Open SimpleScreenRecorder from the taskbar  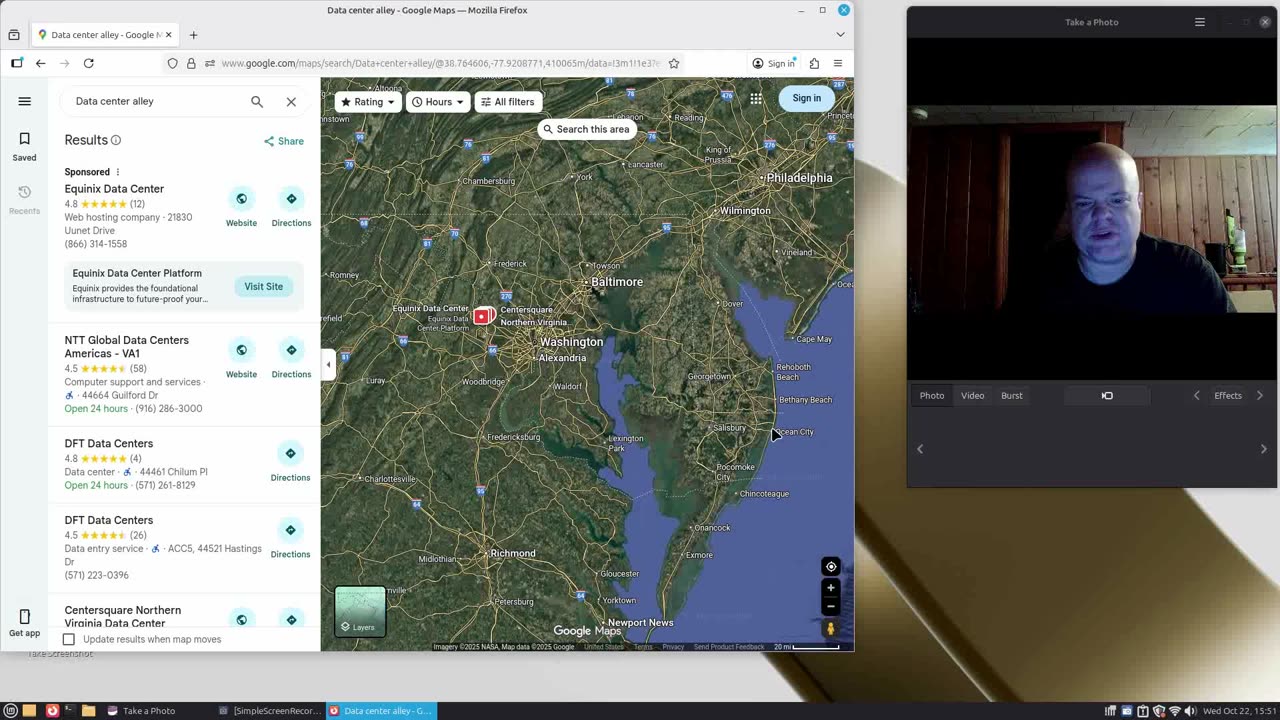(x=270, y=711)
